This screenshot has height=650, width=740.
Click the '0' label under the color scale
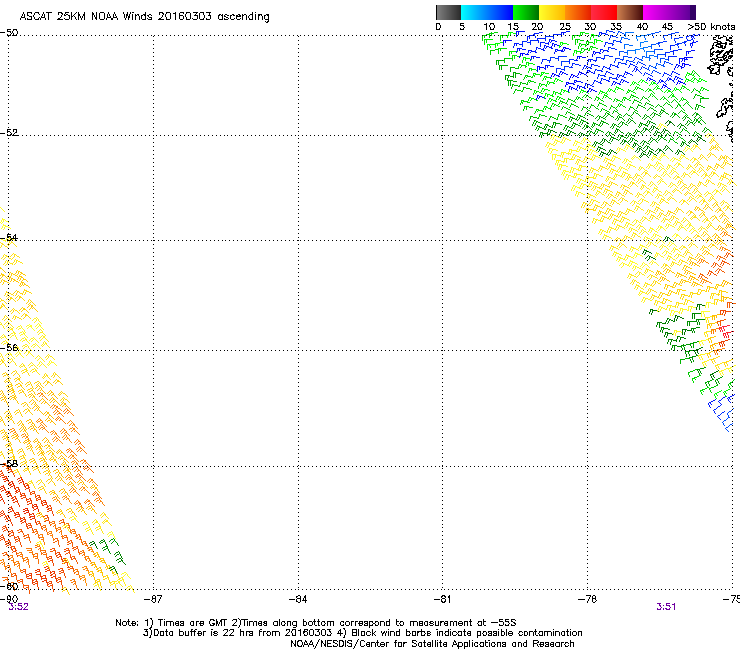pos(438,26)
